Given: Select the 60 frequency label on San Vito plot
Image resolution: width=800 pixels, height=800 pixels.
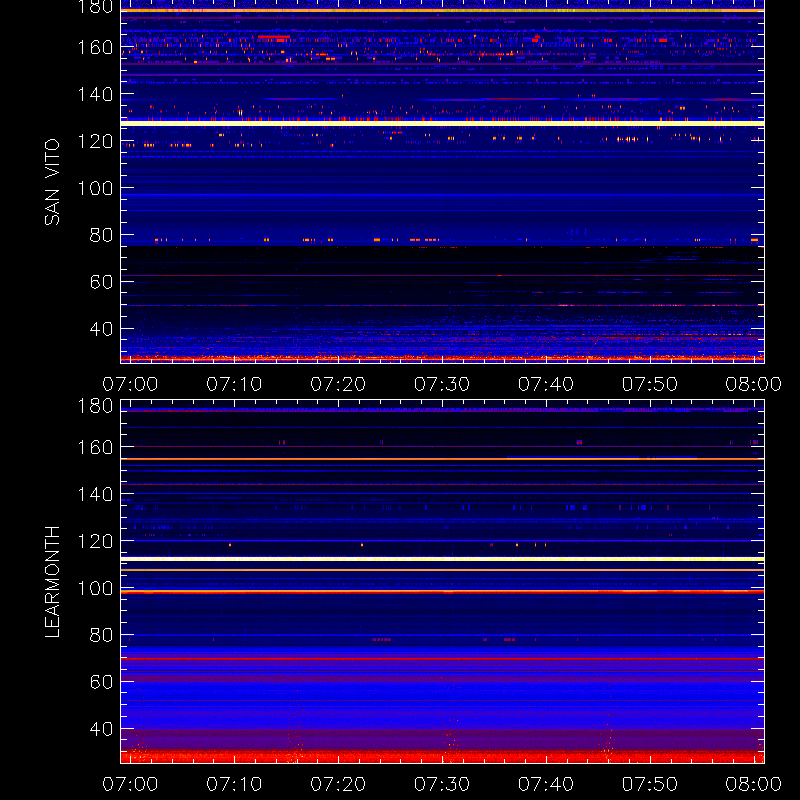Looking at the screenshot, I should coord(101,282).
